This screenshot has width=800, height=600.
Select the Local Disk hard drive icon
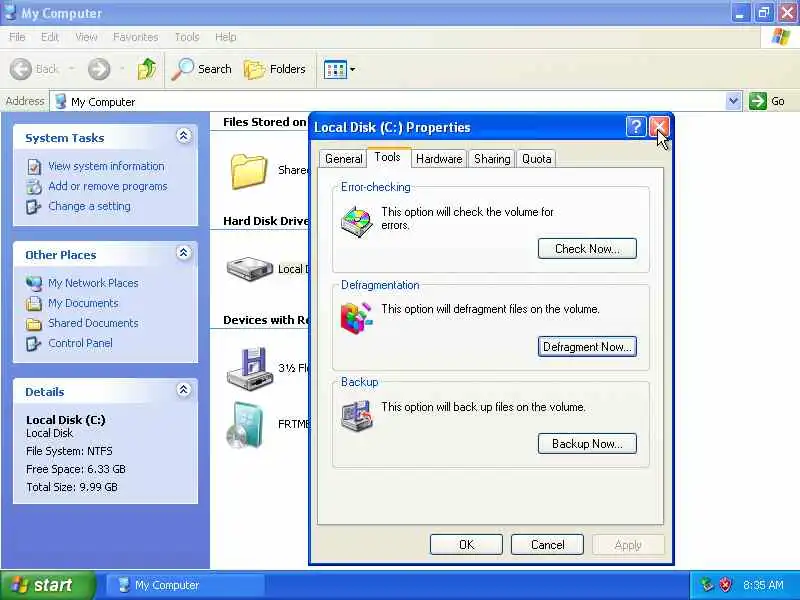(250, 269)
